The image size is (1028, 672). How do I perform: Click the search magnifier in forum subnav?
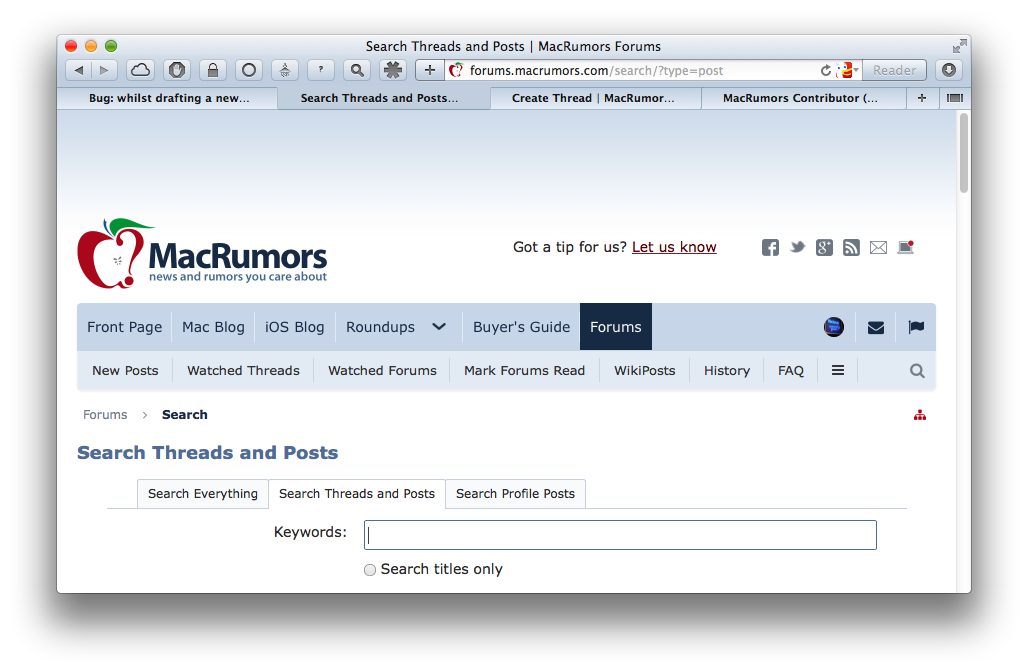coord(917,371)
